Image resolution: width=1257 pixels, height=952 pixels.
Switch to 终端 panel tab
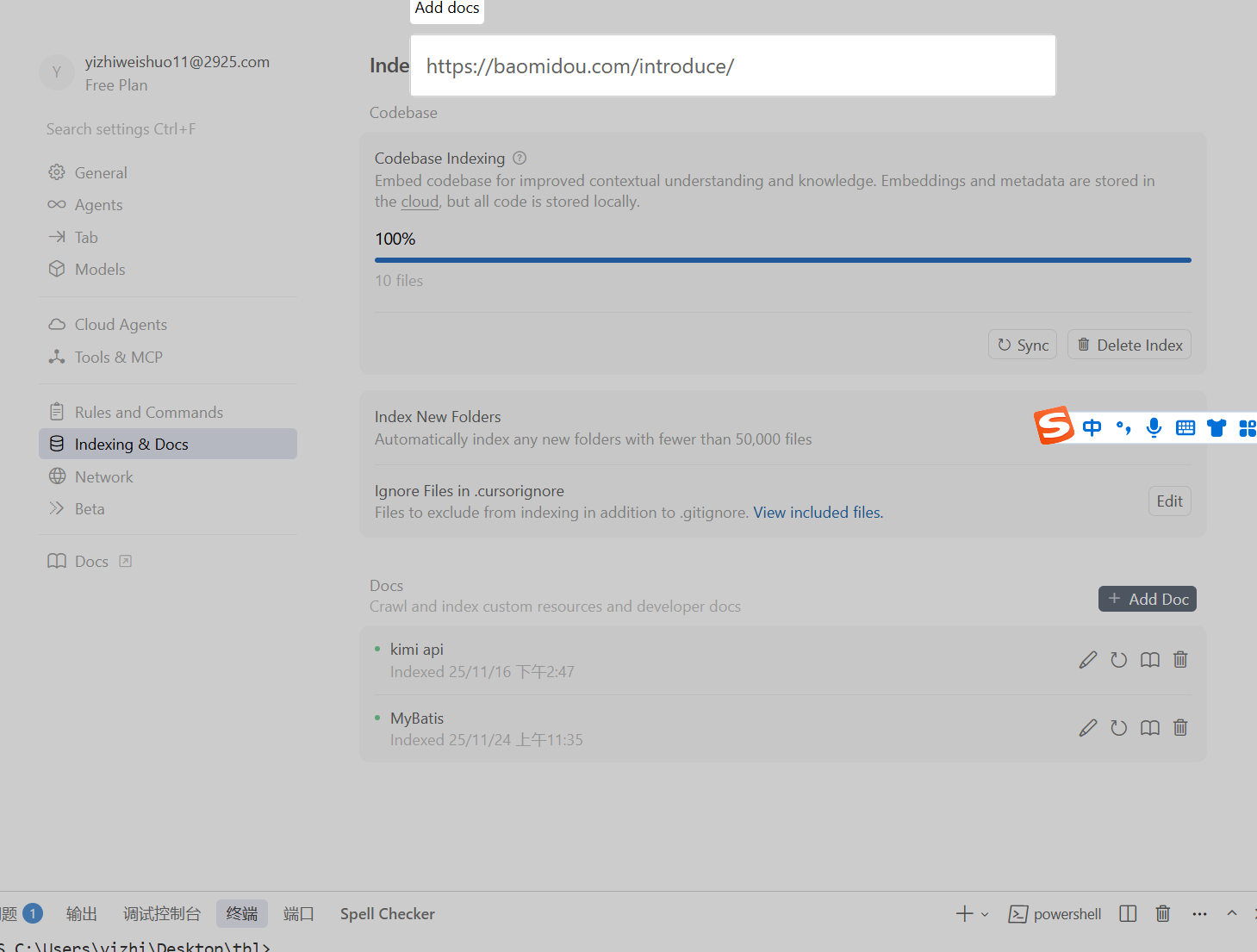[x=242, y=914]
